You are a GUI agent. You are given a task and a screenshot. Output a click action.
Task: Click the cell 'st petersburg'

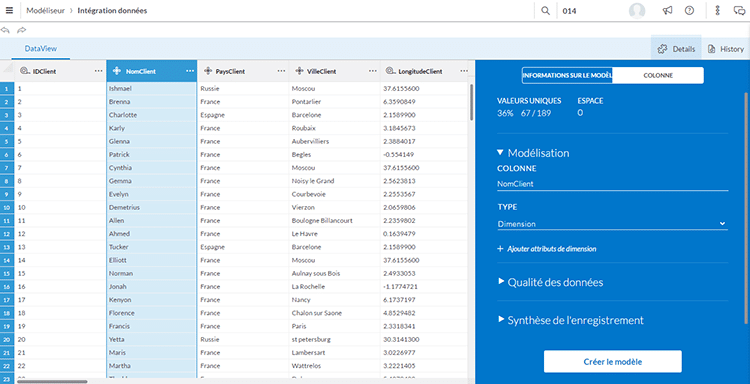[x=334, y=339]
